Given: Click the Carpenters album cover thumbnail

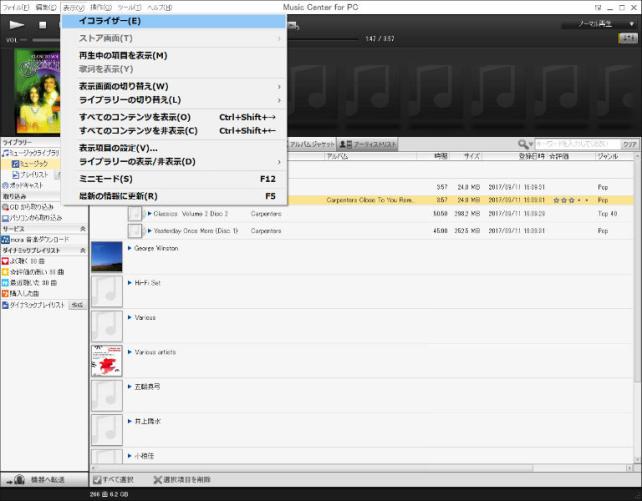Looking at the screenshot, I should click(38, 92).
